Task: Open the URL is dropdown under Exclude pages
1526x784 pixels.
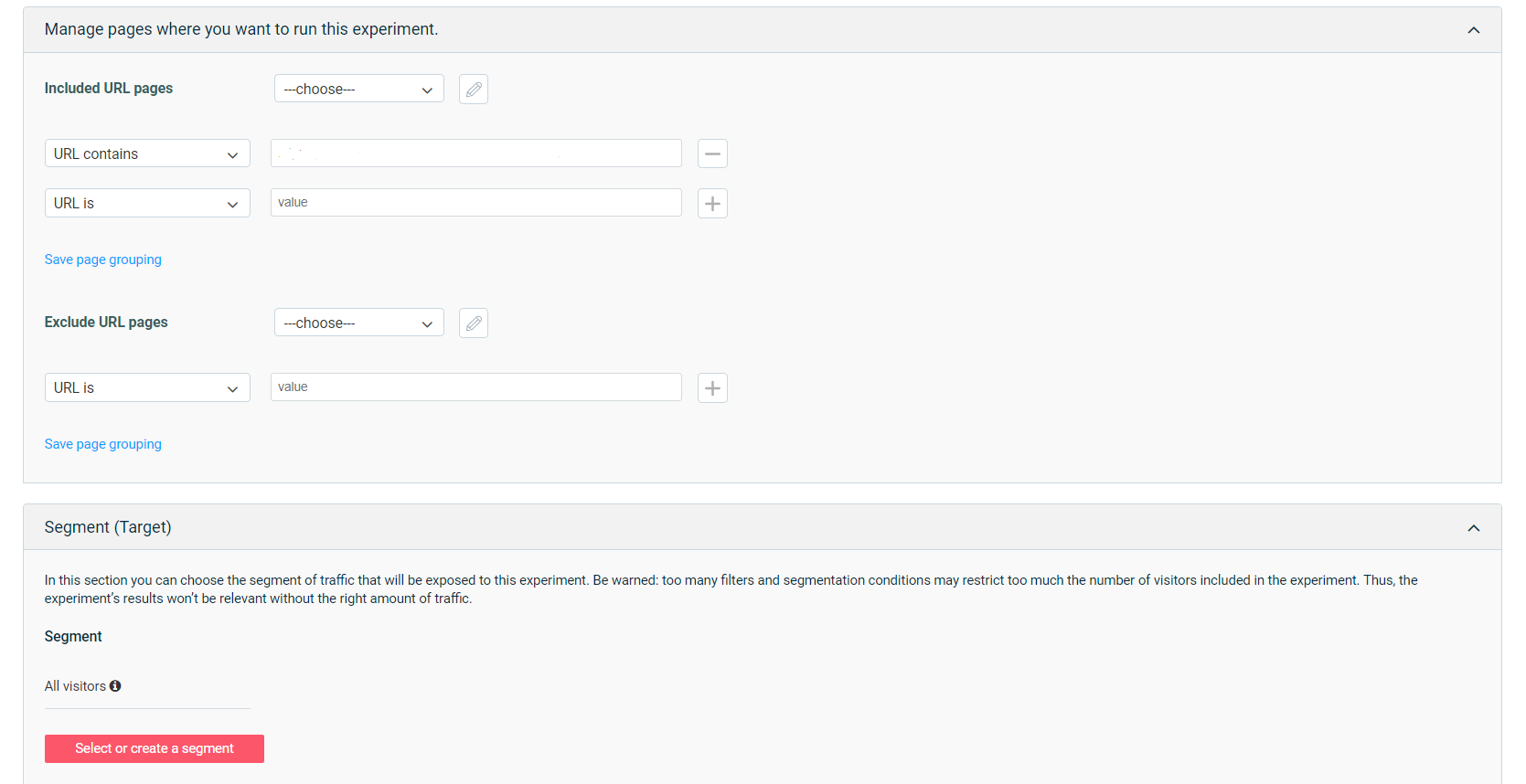Action: 147,387
